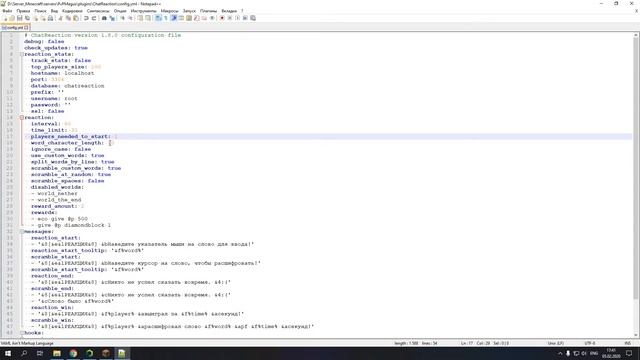This screenshot has height=360, width=640.
Task: Toggle word wrap in toolbar
Action: (158, 18)
